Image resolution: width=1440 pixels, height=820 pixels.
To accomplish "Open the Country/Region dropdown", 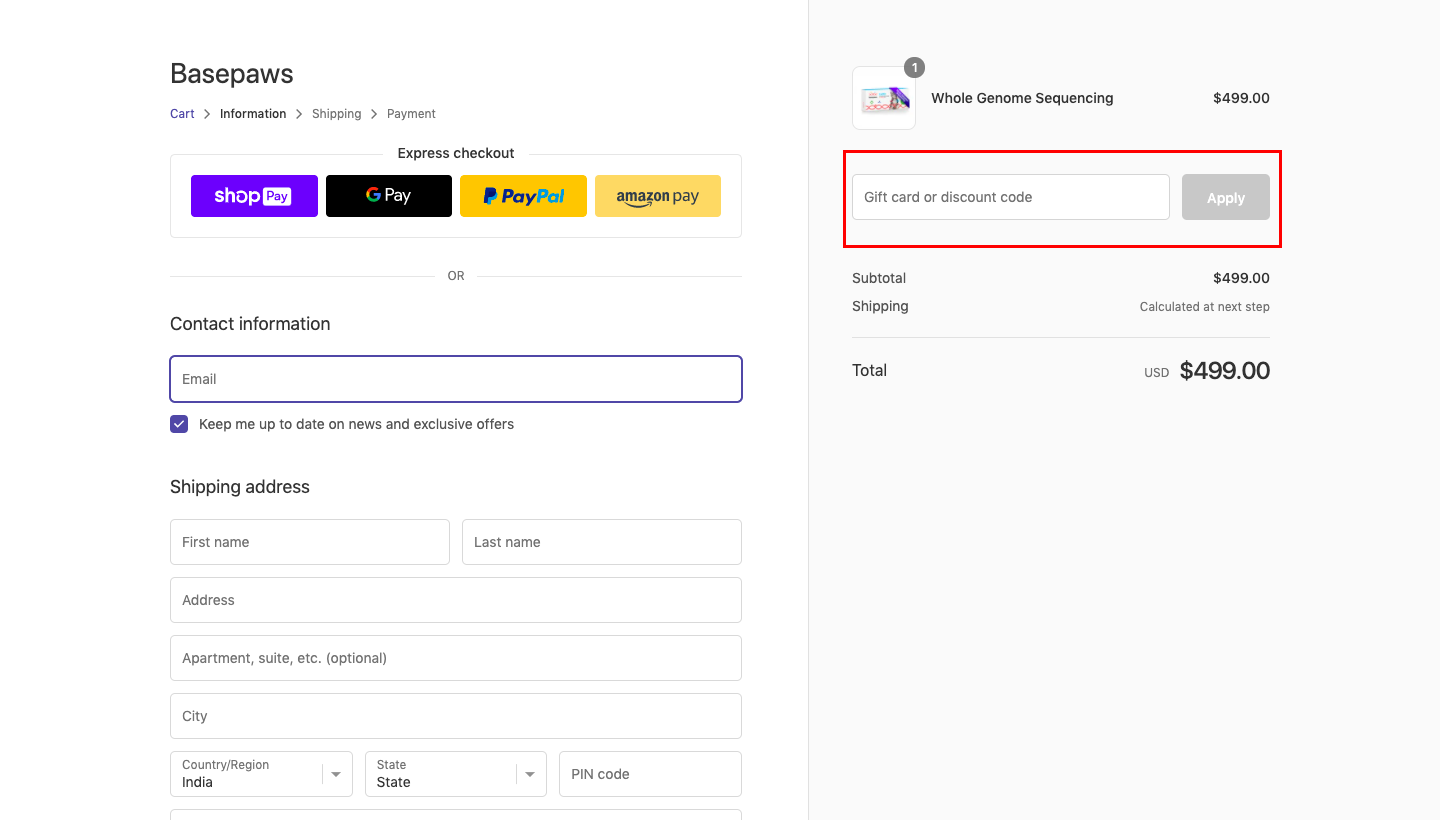I will coord(261,774).
